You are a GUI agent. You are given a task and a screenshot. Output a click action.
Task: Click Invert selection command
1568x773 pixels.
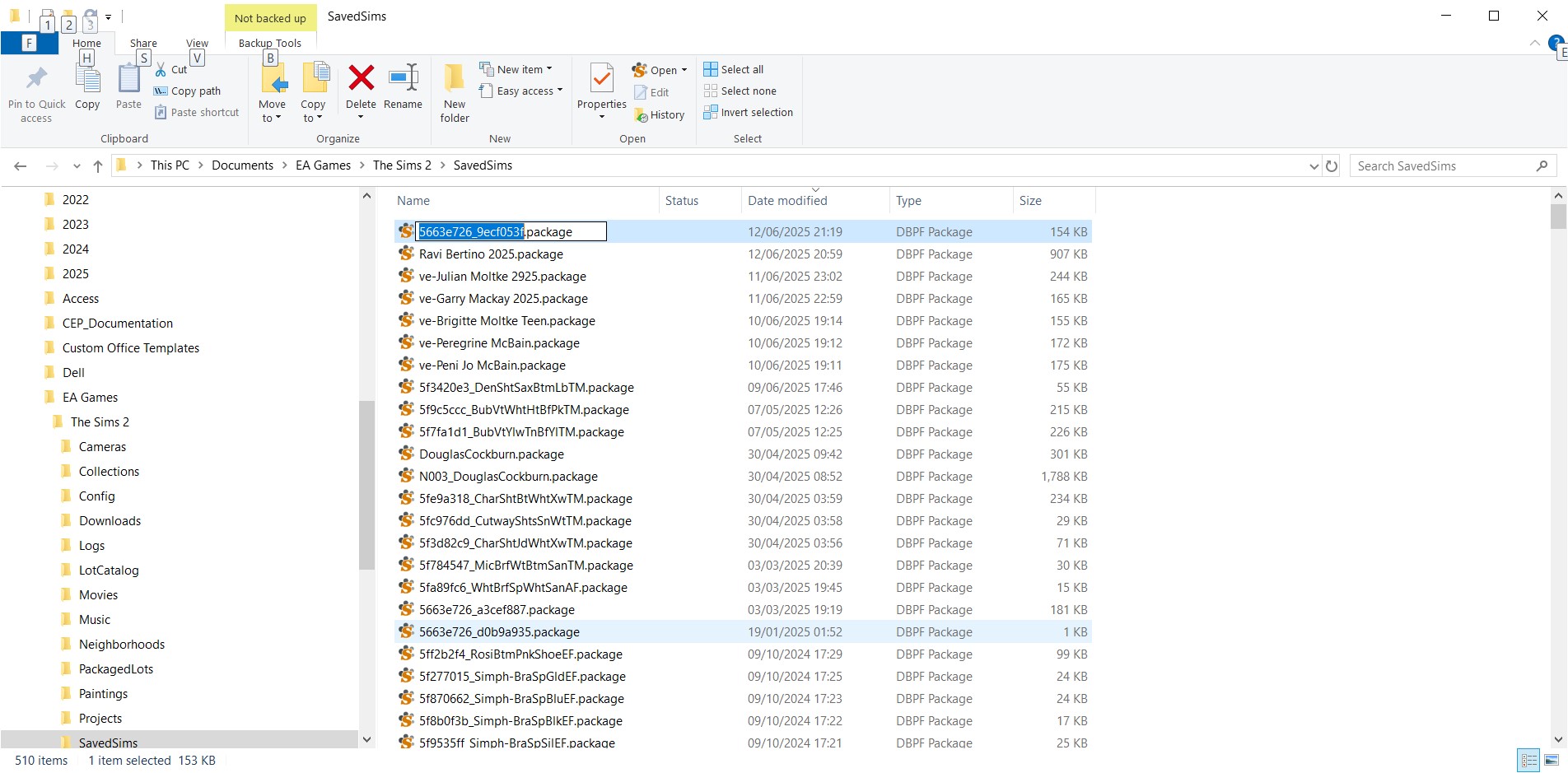click(748, 113)
